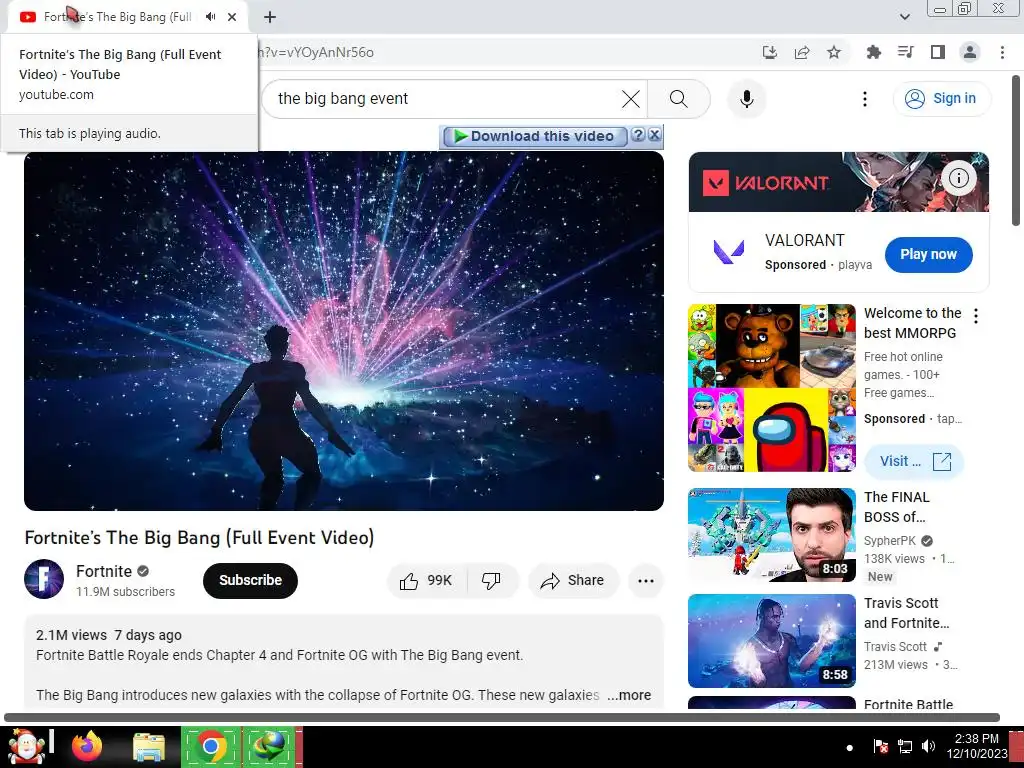
Task: Open the MMORPG games ad thumbnail
Action: coord(771,387)
